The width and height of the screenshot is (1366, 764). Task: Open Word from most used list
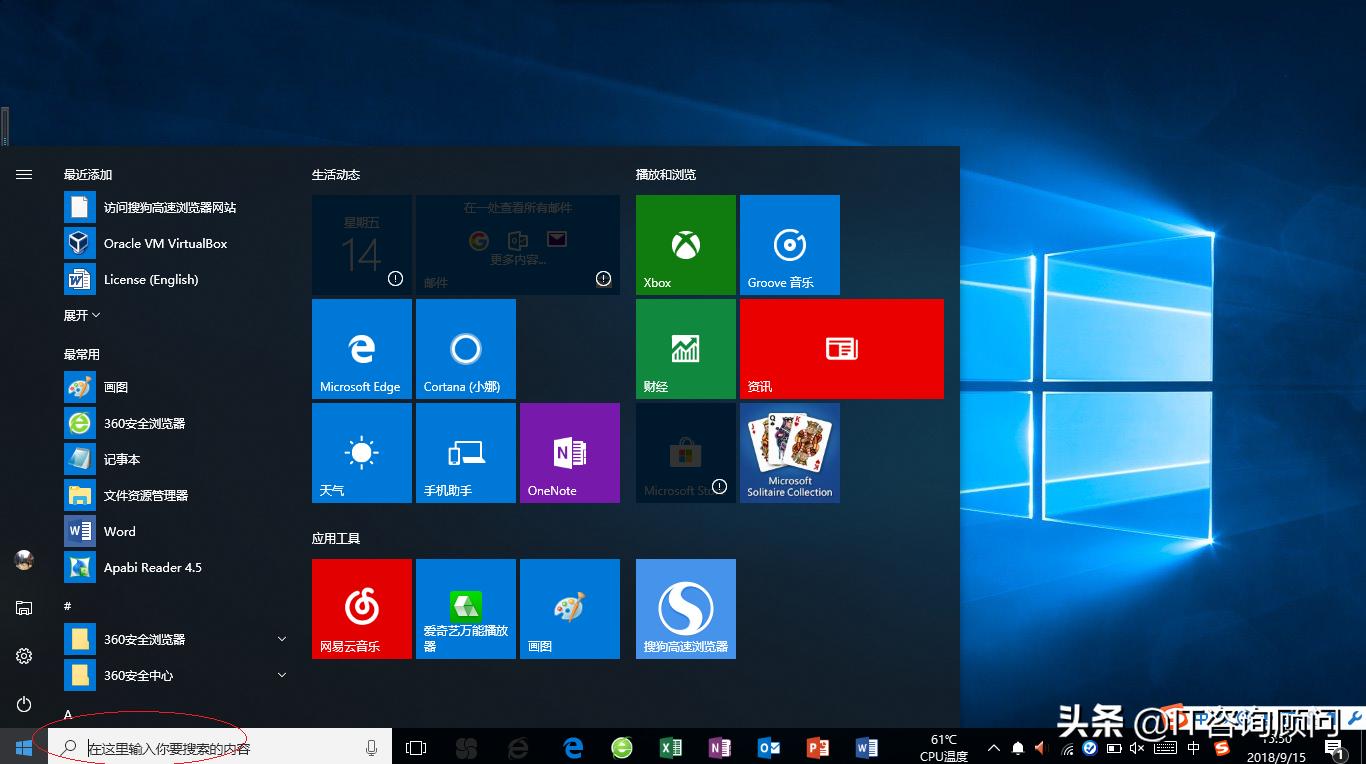tap(119, 531)
